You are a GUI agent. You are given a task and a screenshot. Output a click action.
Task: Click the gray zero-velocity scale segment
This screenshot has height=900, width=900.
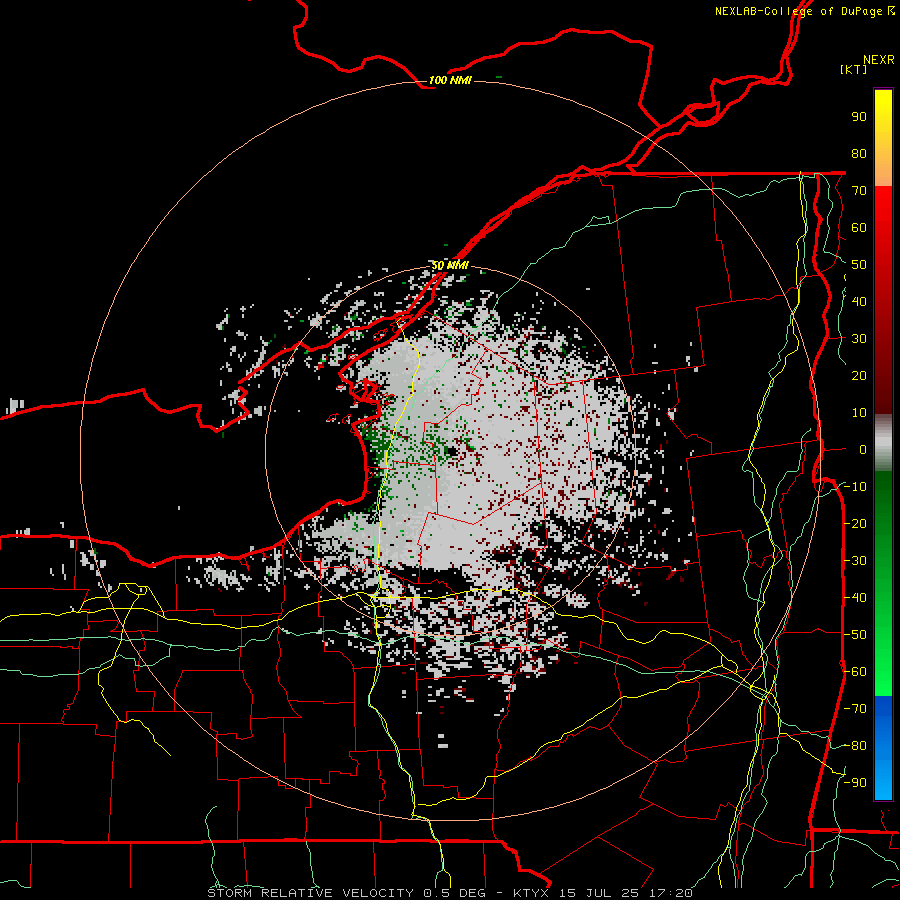pyautogui.click(x=883, y=443)
